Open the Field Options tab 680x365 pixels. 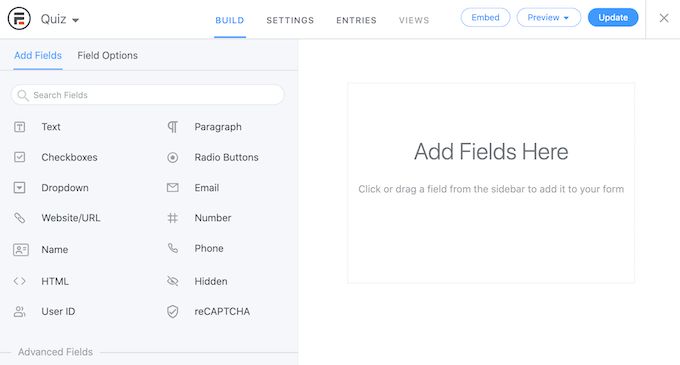(108, 55)
